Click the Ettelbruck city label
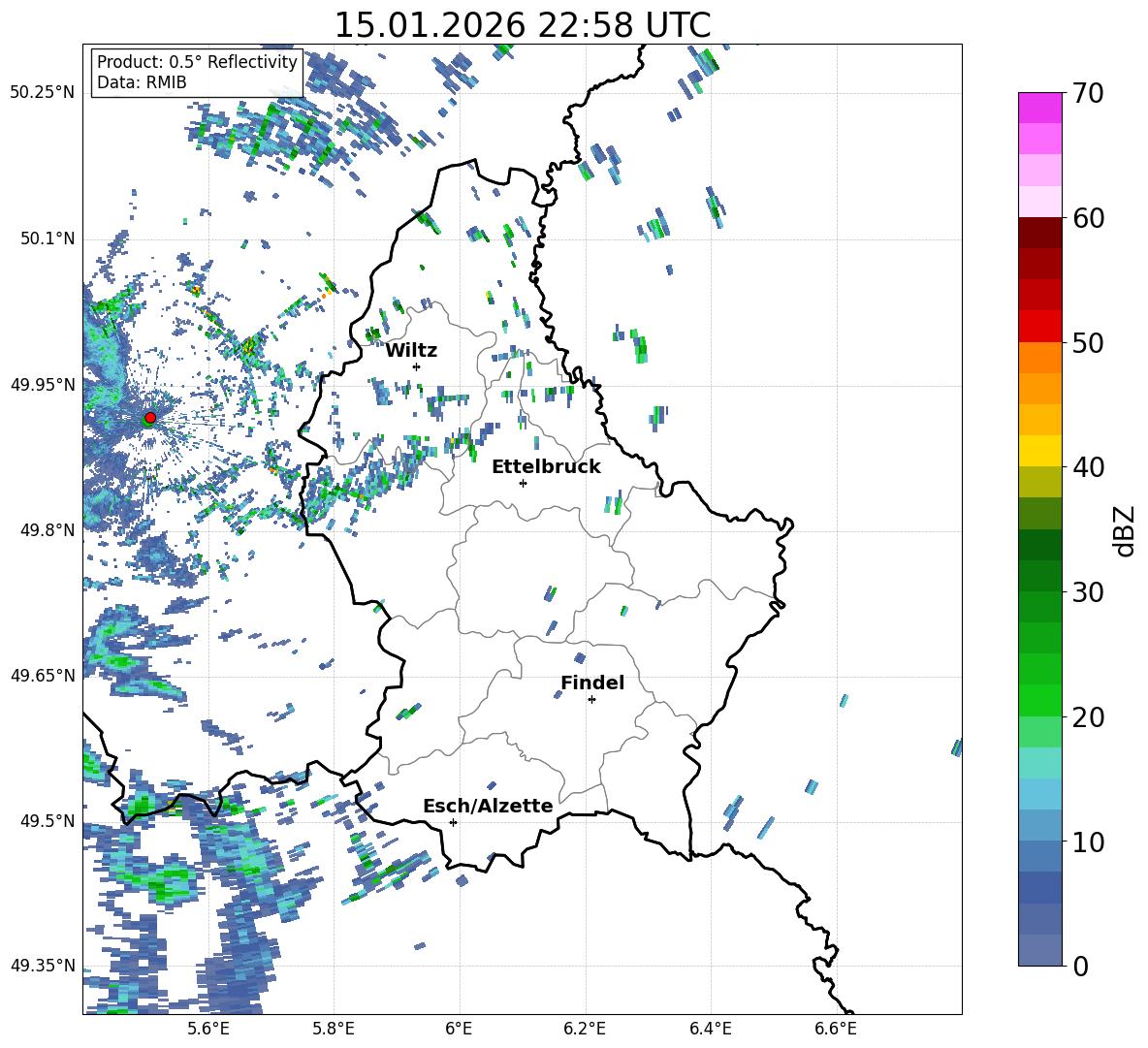The width and height of the screenshot is (1148, 1048). [x=546, y=467]
